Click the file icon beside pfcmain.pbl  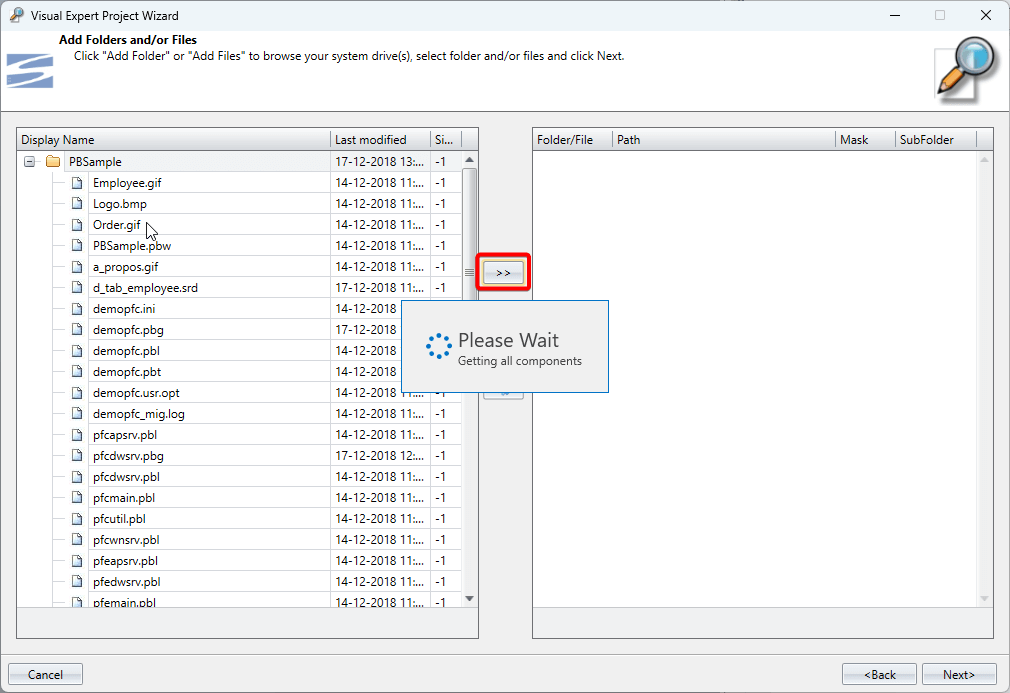(x=76, y=498)
